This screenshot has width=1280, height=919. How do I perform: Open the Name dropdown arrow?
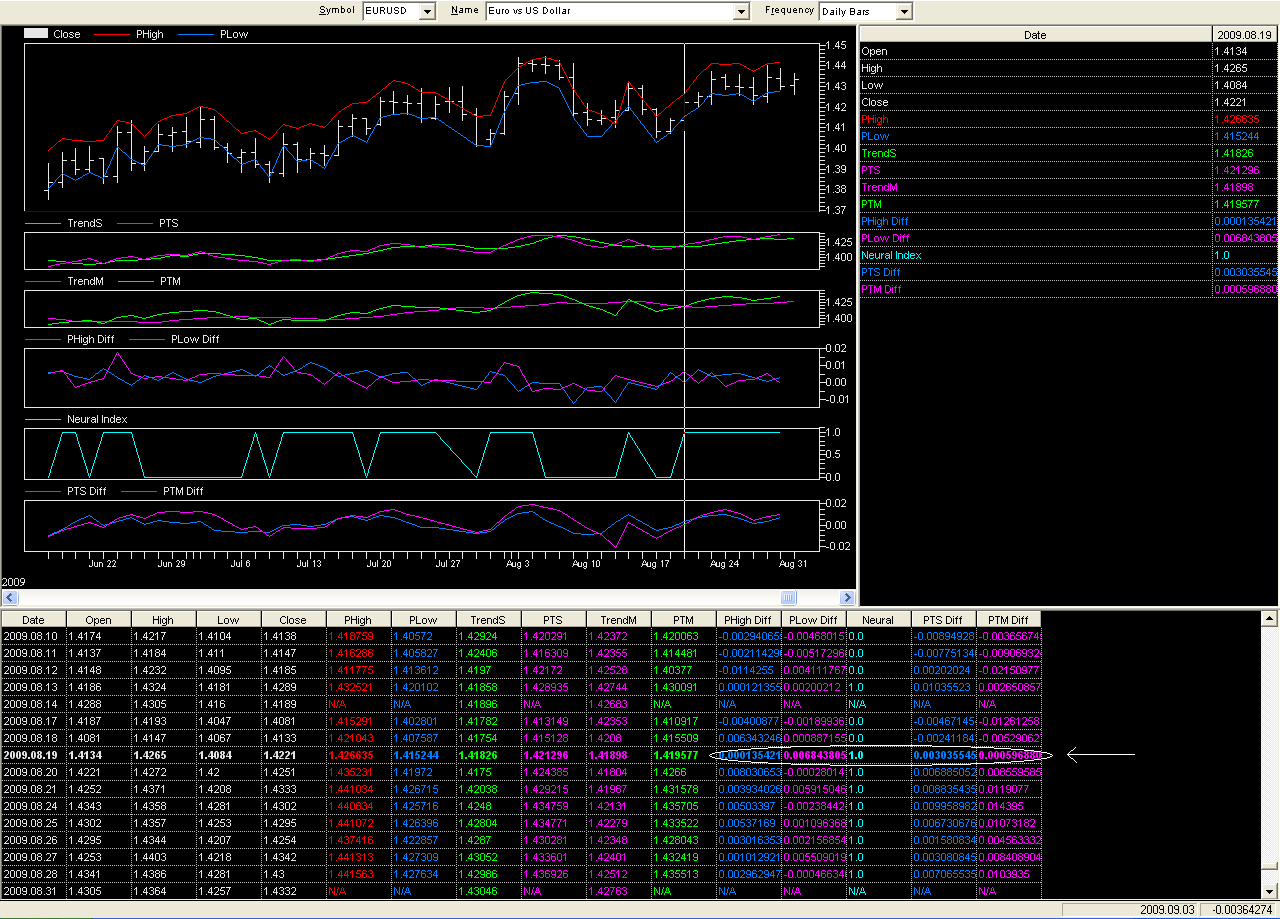(x=741, y=11)
